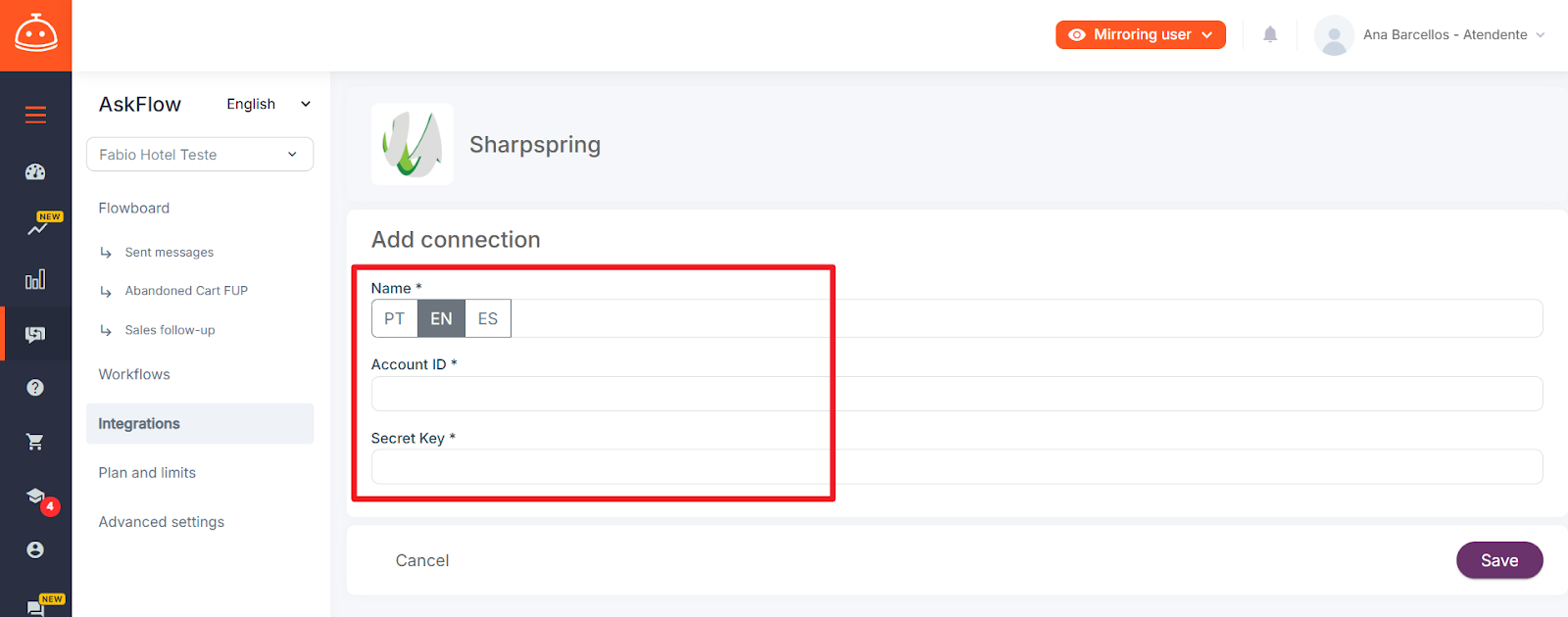Focus the Account ID input field
1568x617 pixels.
(x=956, y=394)
